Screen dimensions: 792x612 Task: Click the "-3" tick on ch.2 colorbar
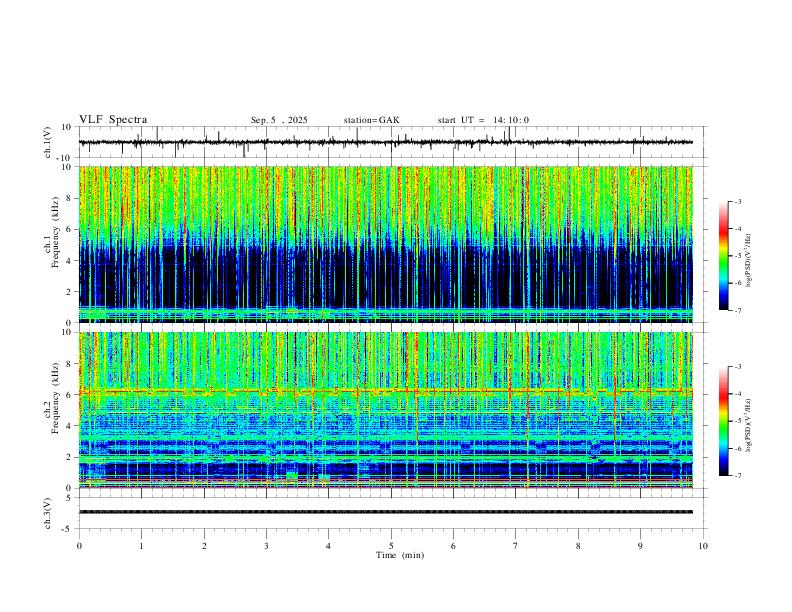coord(737,367)
